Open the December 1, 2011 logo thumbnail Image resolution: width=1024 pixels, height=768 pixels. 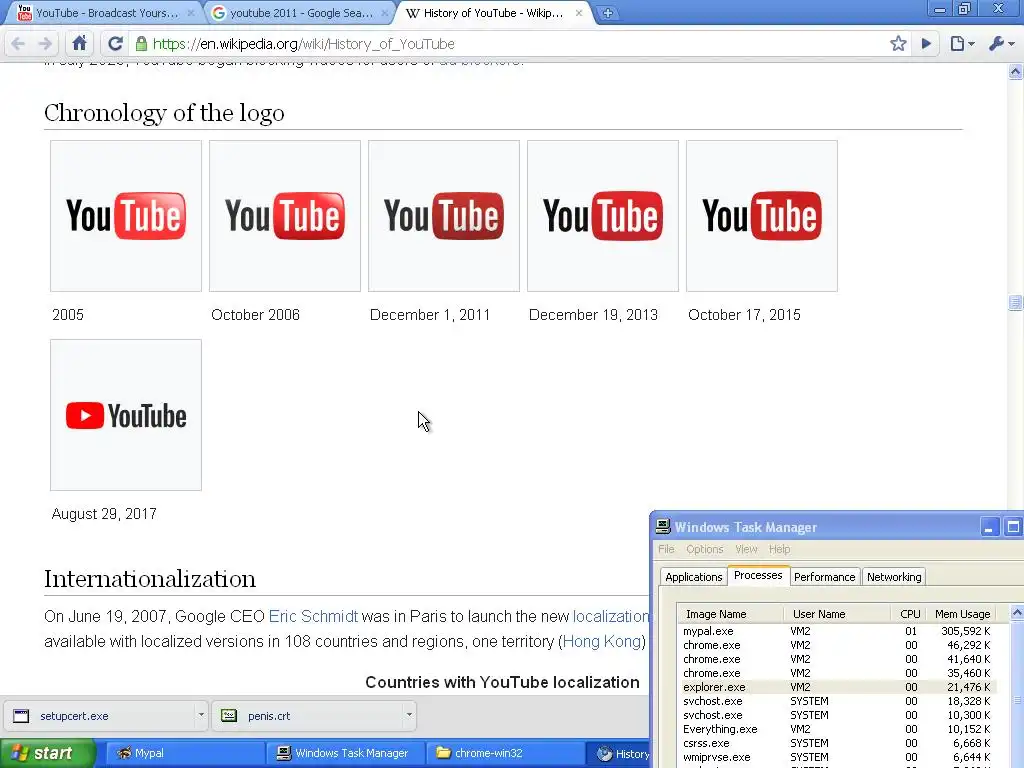444,216
